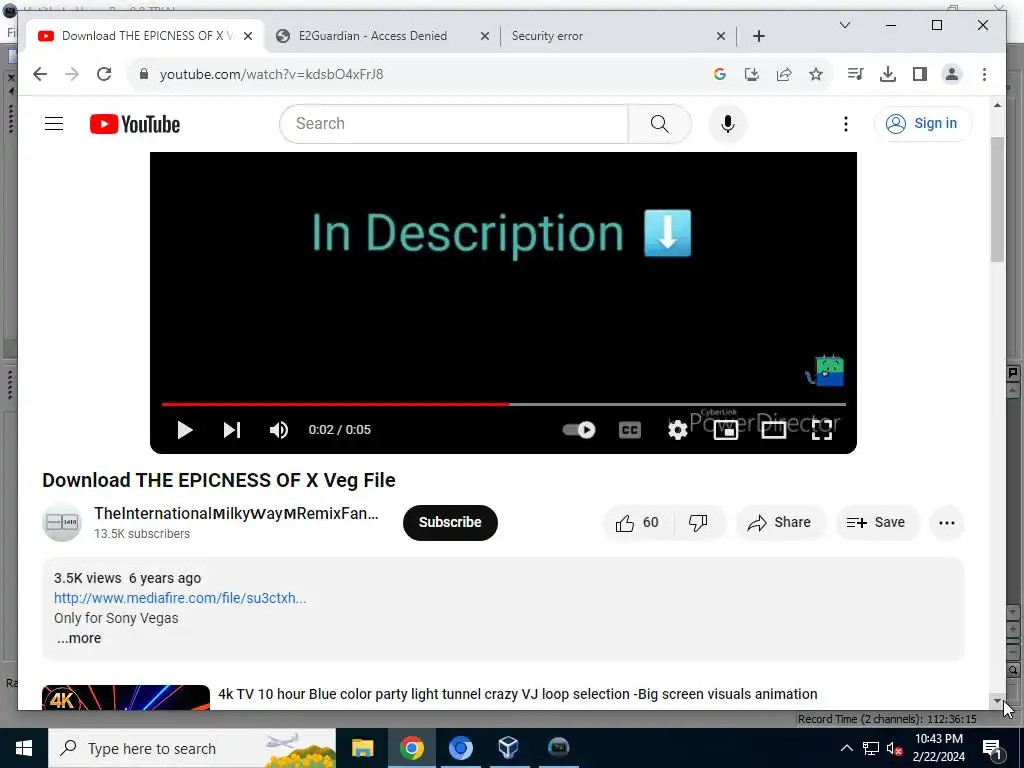The image size is (1024, 768).
Task: Skip to the next video
Action: click(232, 430)
